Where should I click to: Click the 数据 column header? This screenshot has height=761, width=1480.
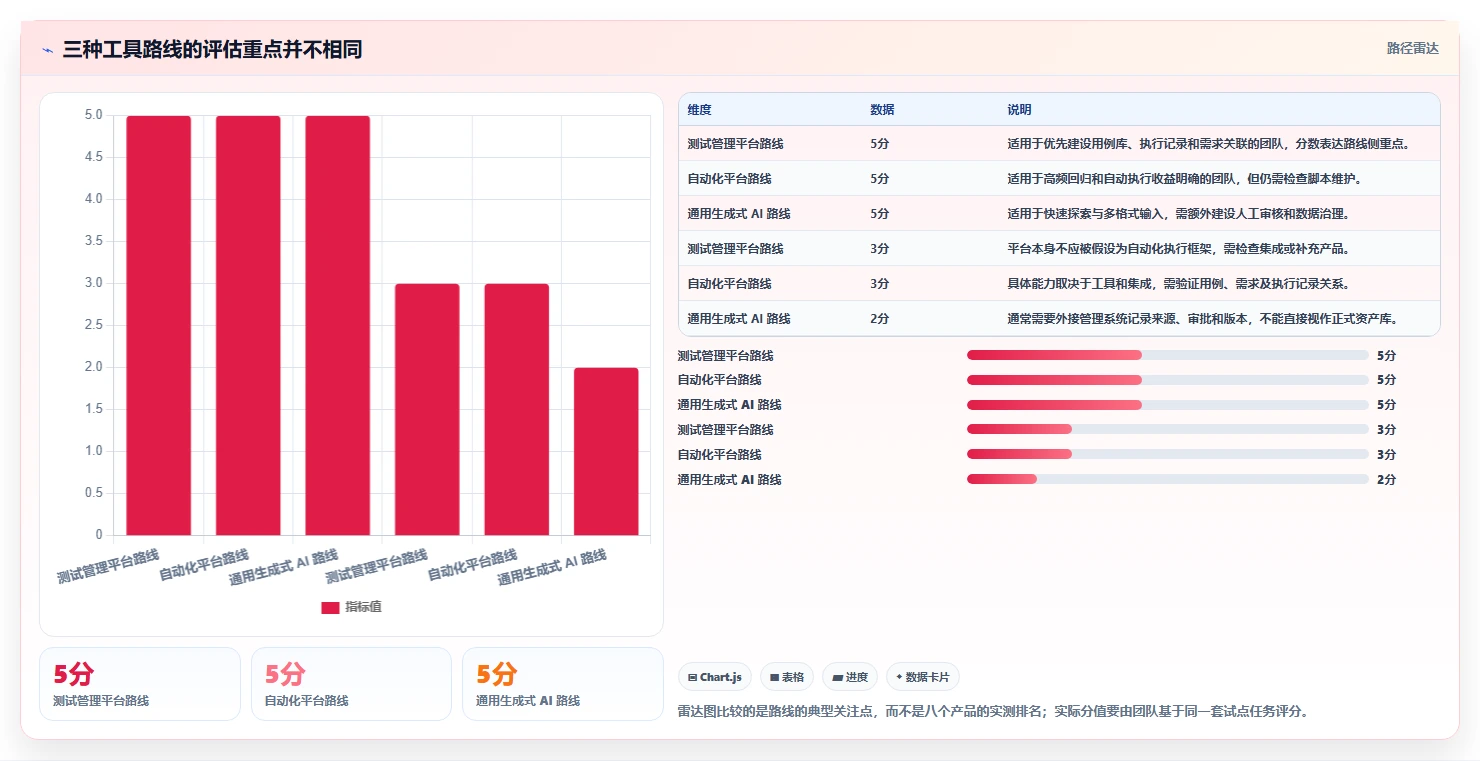(882, 109)
